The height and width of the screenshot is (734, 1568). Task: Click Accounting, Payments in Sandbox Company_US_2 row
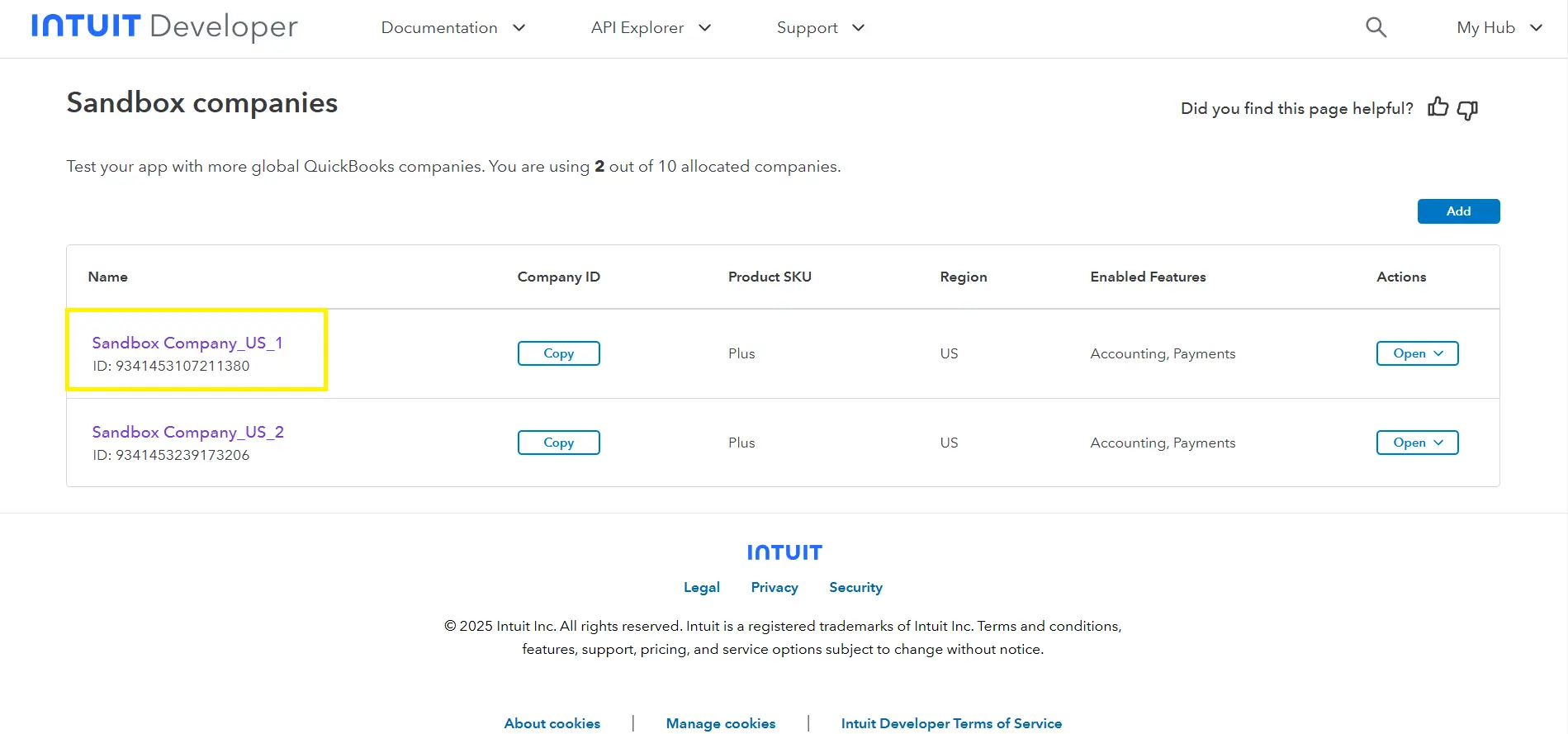pos(1163,443)
